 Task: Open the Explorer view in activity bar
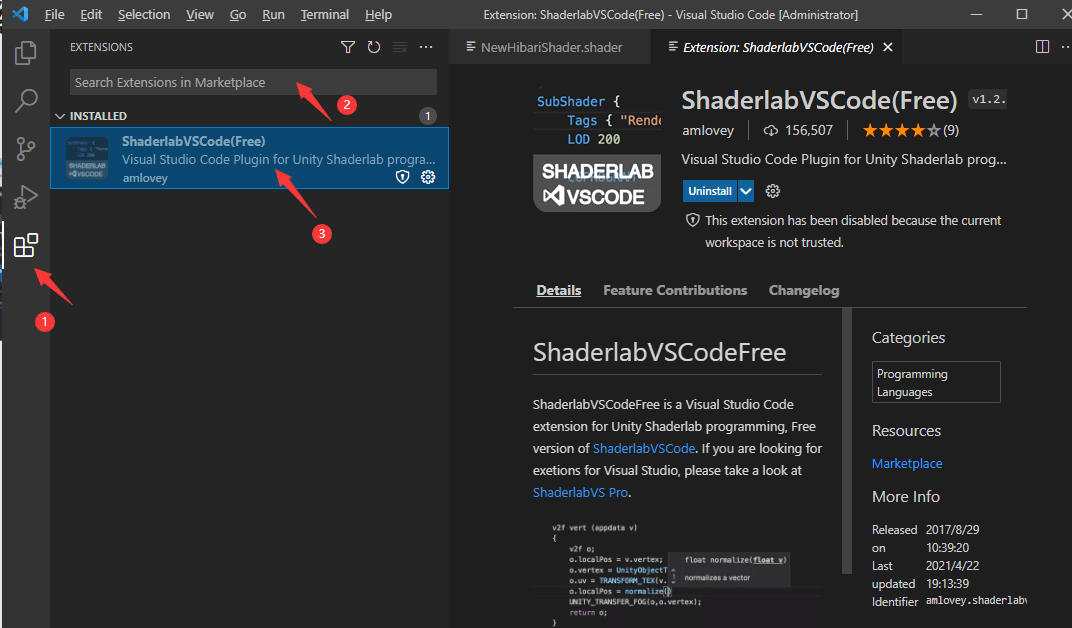(x=25, y=53)
